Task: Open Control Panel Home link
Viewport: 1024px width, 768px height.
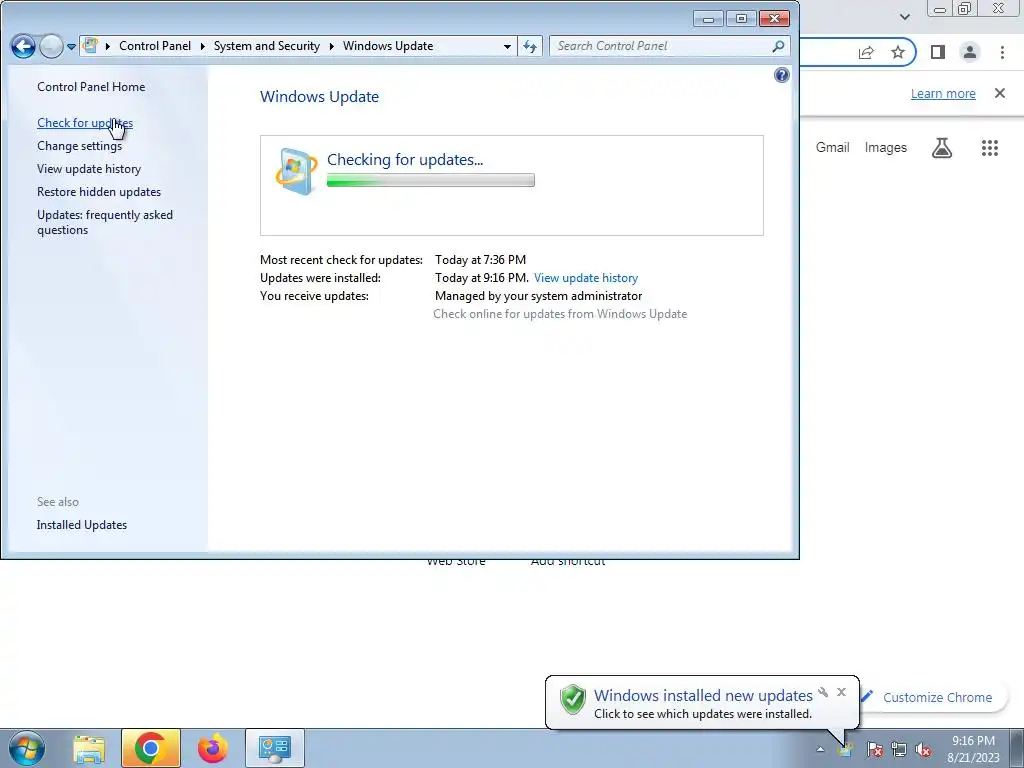Action: click(x=91, y=87)
